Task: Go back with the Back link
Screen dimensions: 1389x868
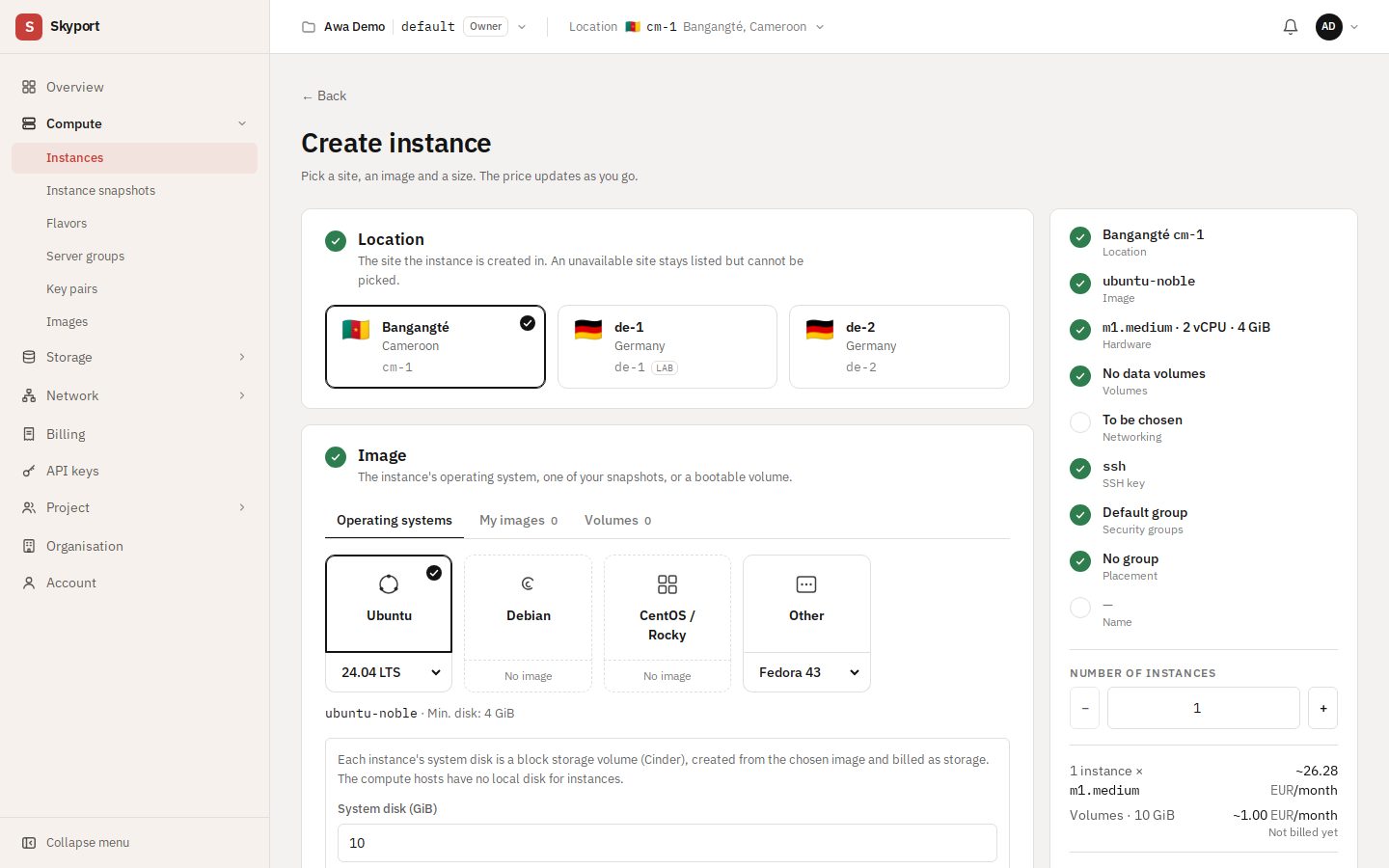Action: [324, 95]
